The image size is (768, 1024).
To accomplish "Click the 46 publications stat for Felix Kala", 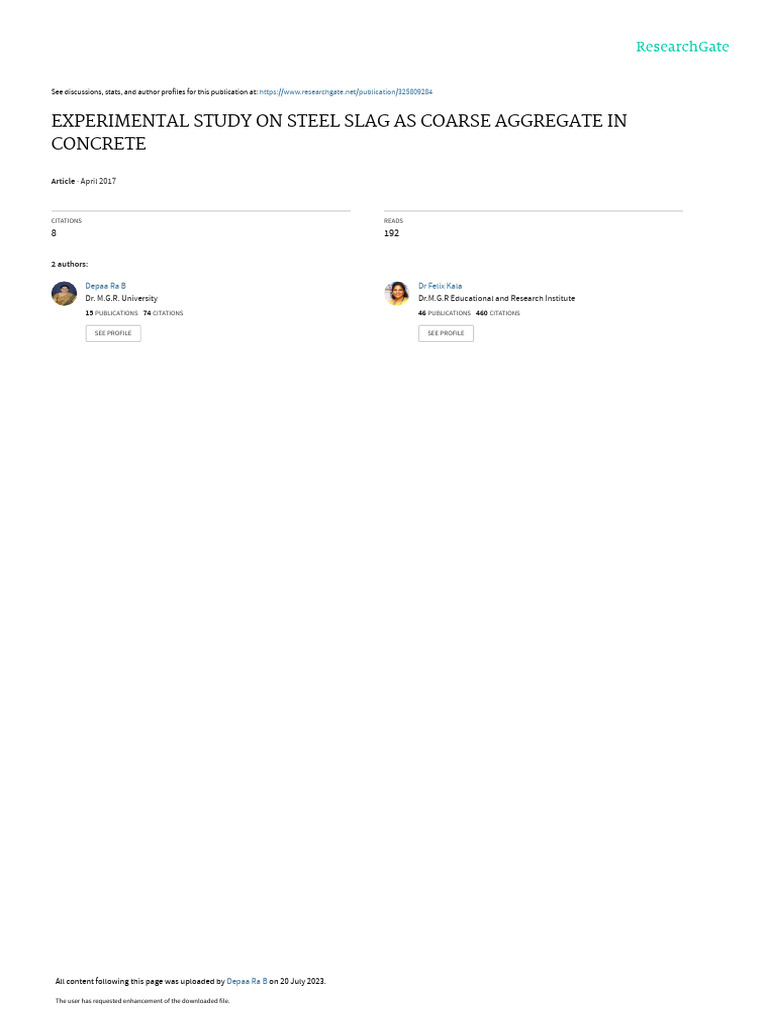I will (444, 313).
